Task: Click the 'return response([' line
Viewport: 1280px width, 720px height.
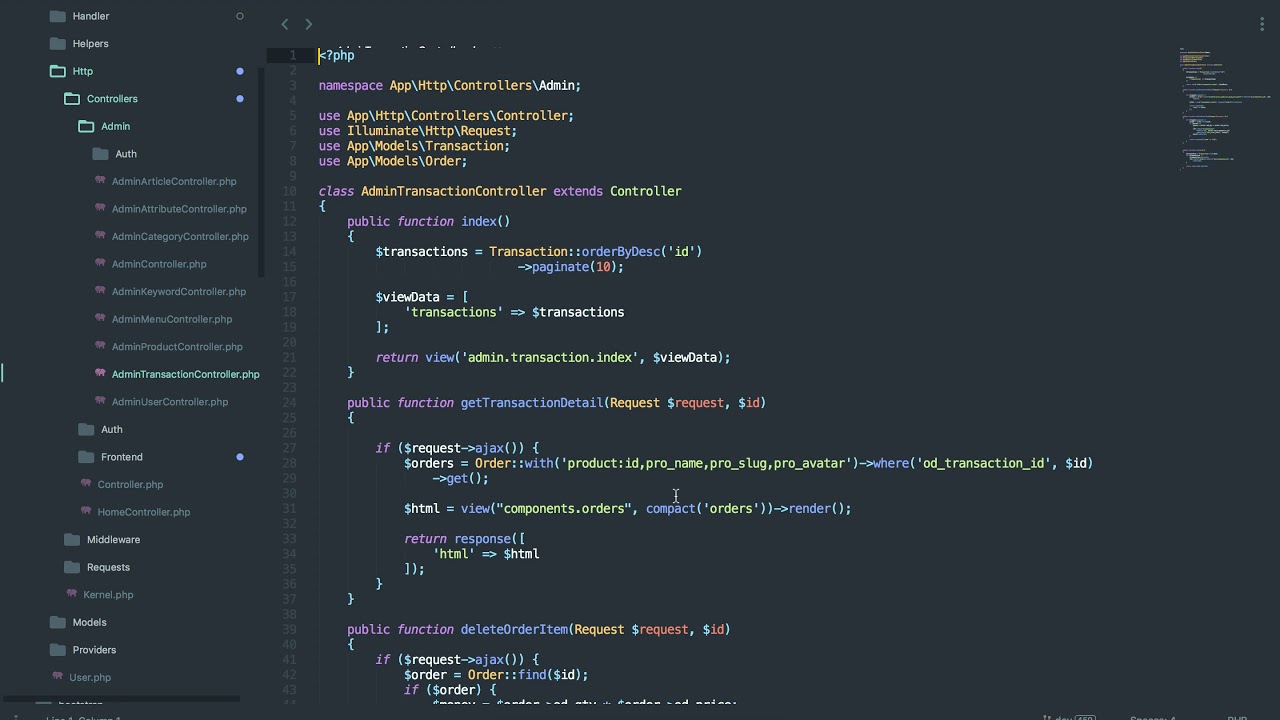Action: pos(465,539)
